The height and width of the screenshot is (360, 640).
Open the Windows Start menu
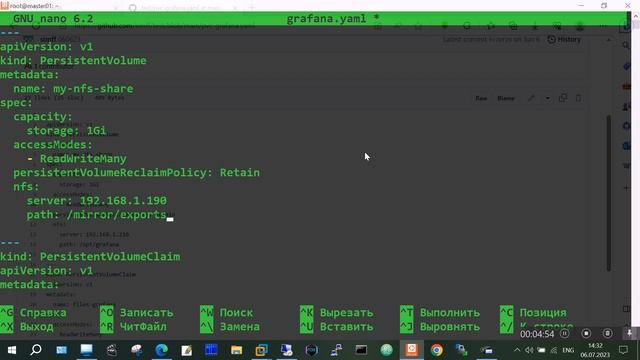[x=11, y=350]
